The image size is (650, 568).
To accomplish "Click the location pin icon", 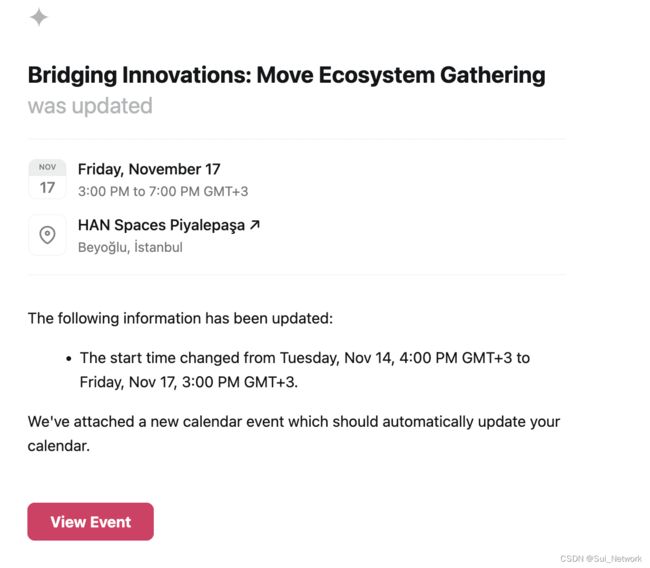I will [x=47, y=235].
